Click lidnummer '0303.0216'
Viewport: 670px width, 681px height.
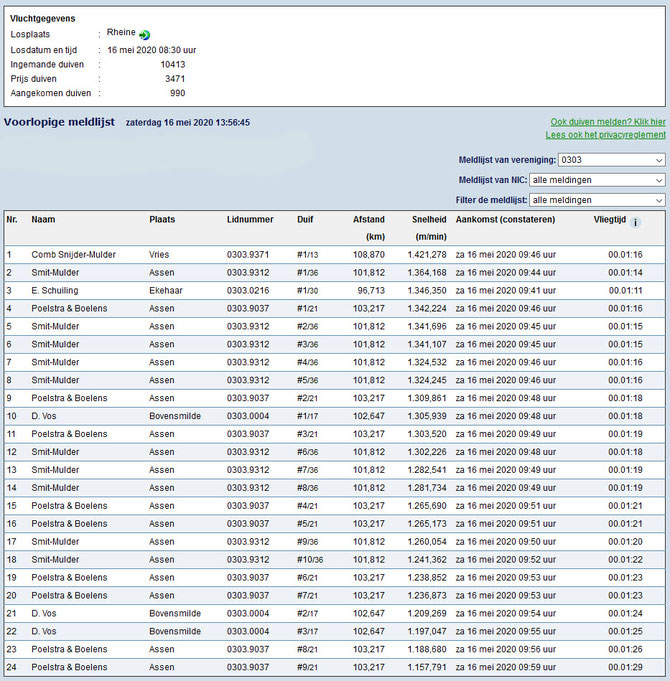coord(248,291)
